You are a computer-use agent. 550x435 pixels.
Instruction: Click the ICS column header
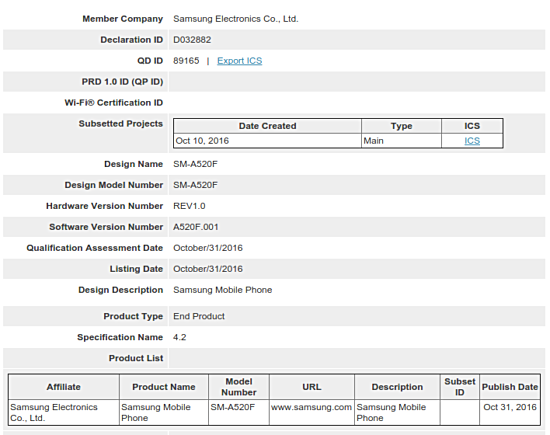point(472,126)
